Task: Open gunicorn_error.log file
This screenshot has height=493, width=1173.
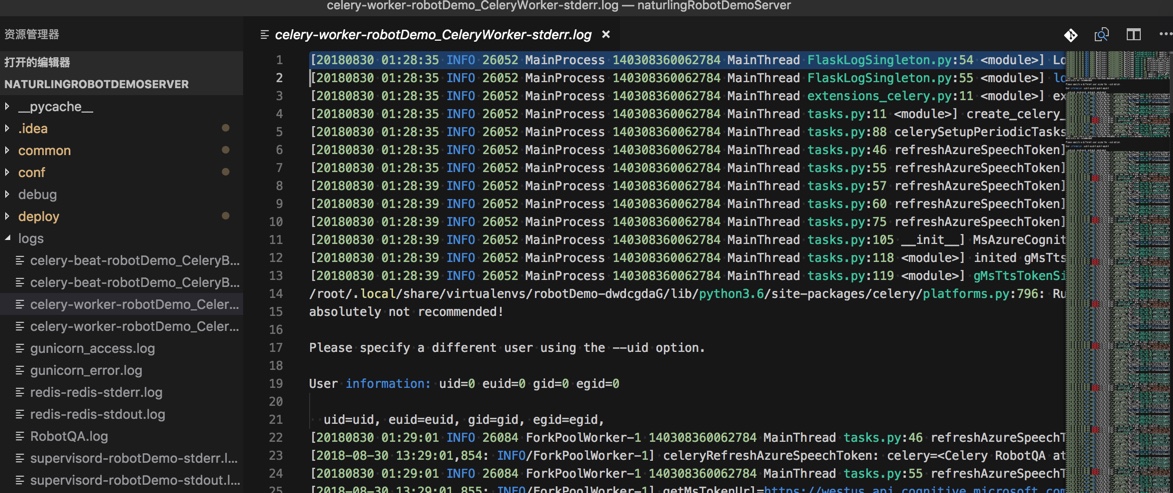Action: point(86,371)
